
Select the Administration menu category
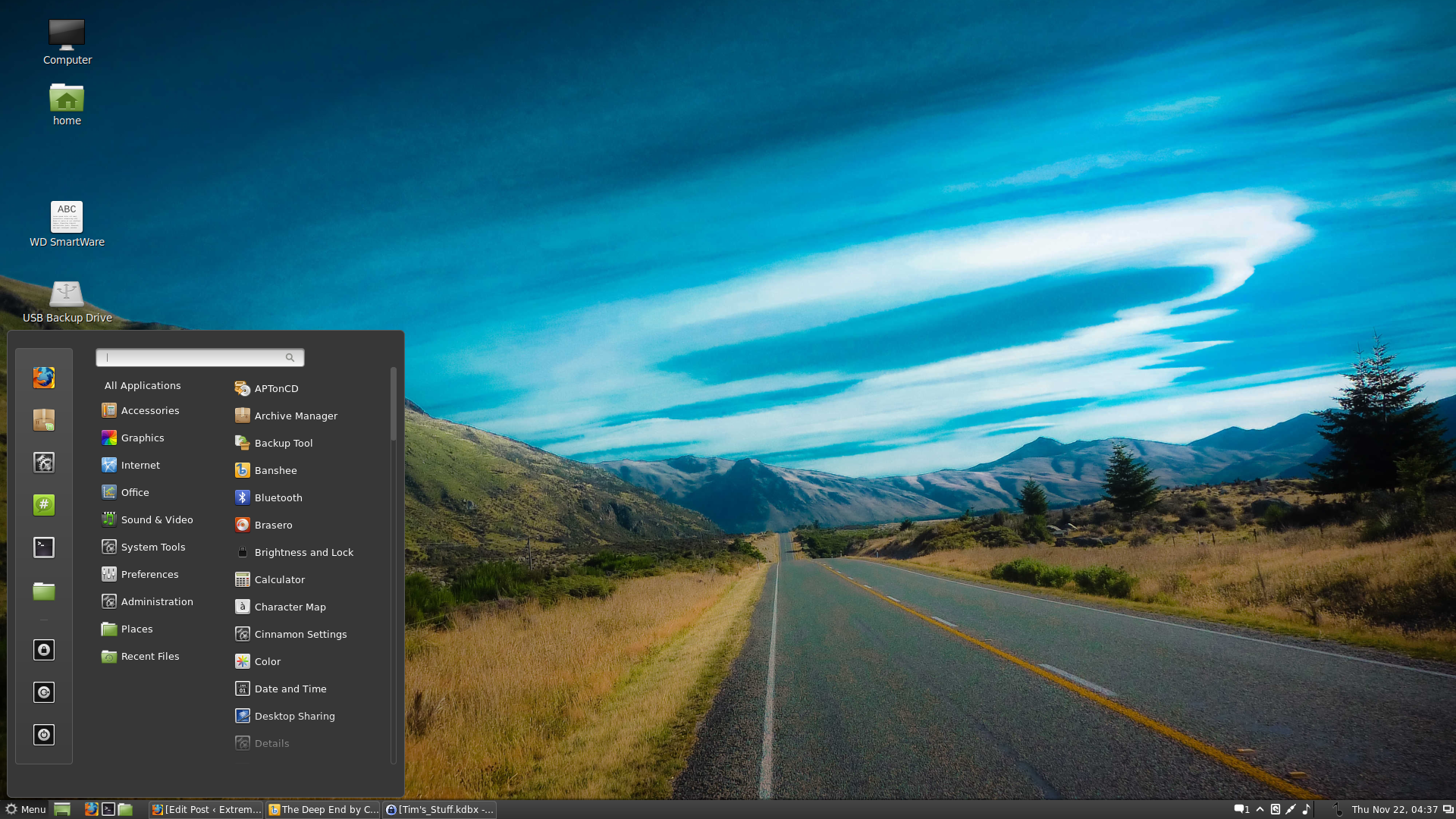156,601
